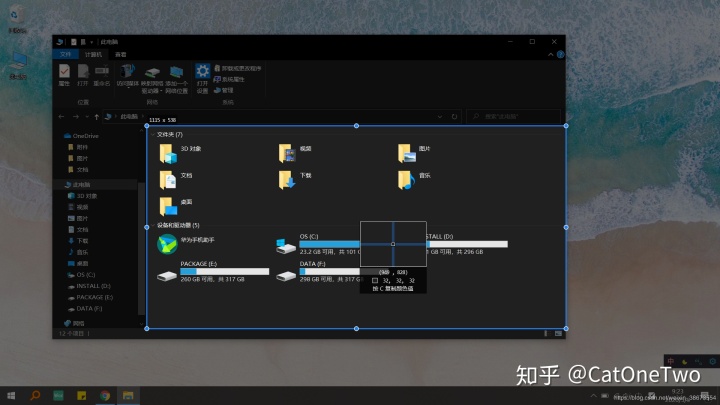
Task: Click 卸载或更改程序 (Uninstall programs)
Action: pos(237,68)
